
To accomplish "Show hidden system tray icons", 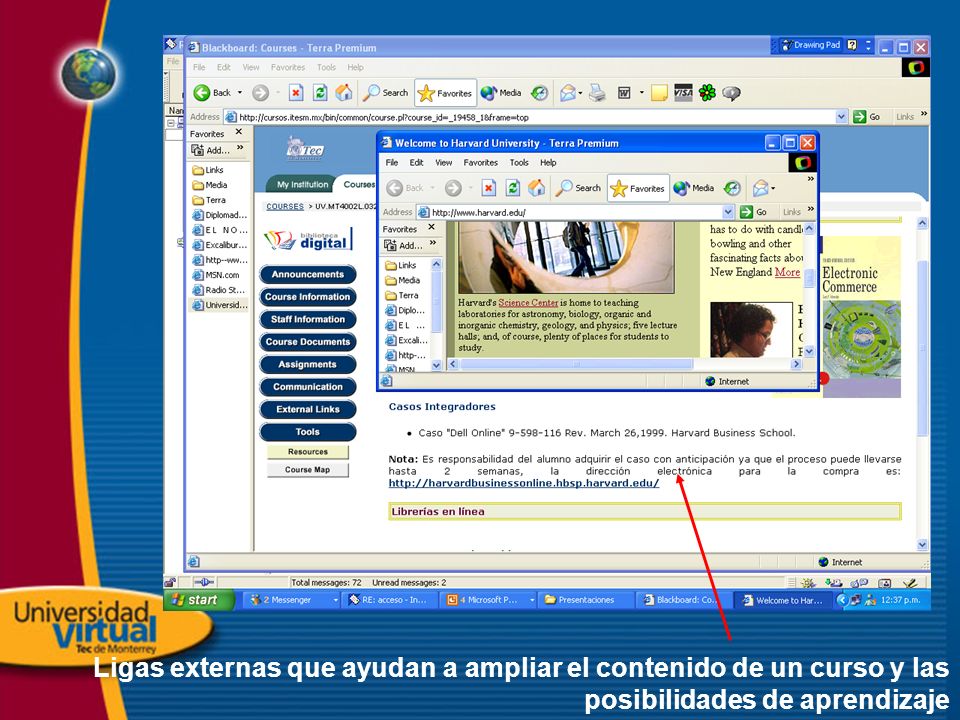I will pos(841,600).
